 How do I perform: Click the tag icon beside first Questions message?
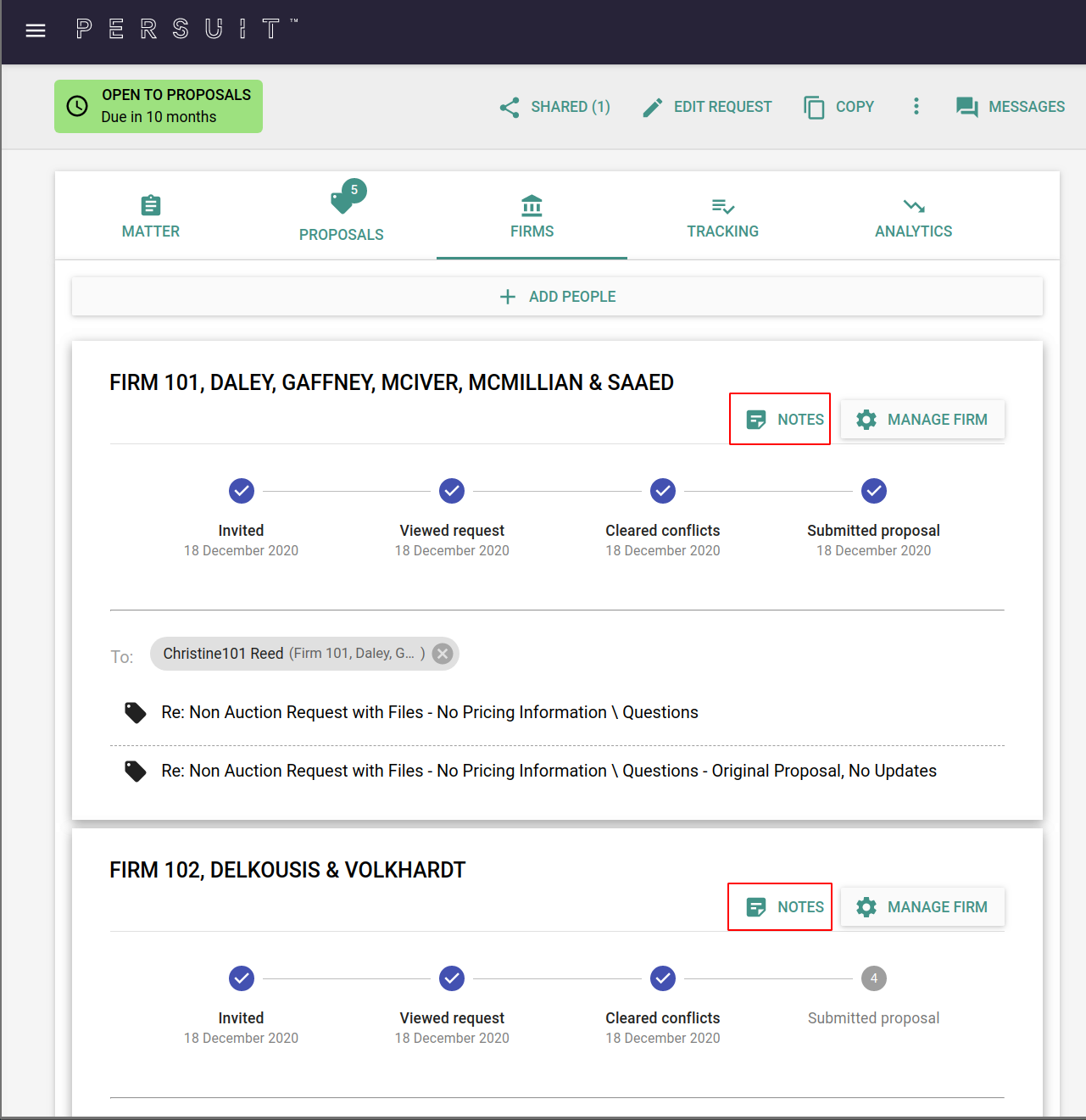136,712
